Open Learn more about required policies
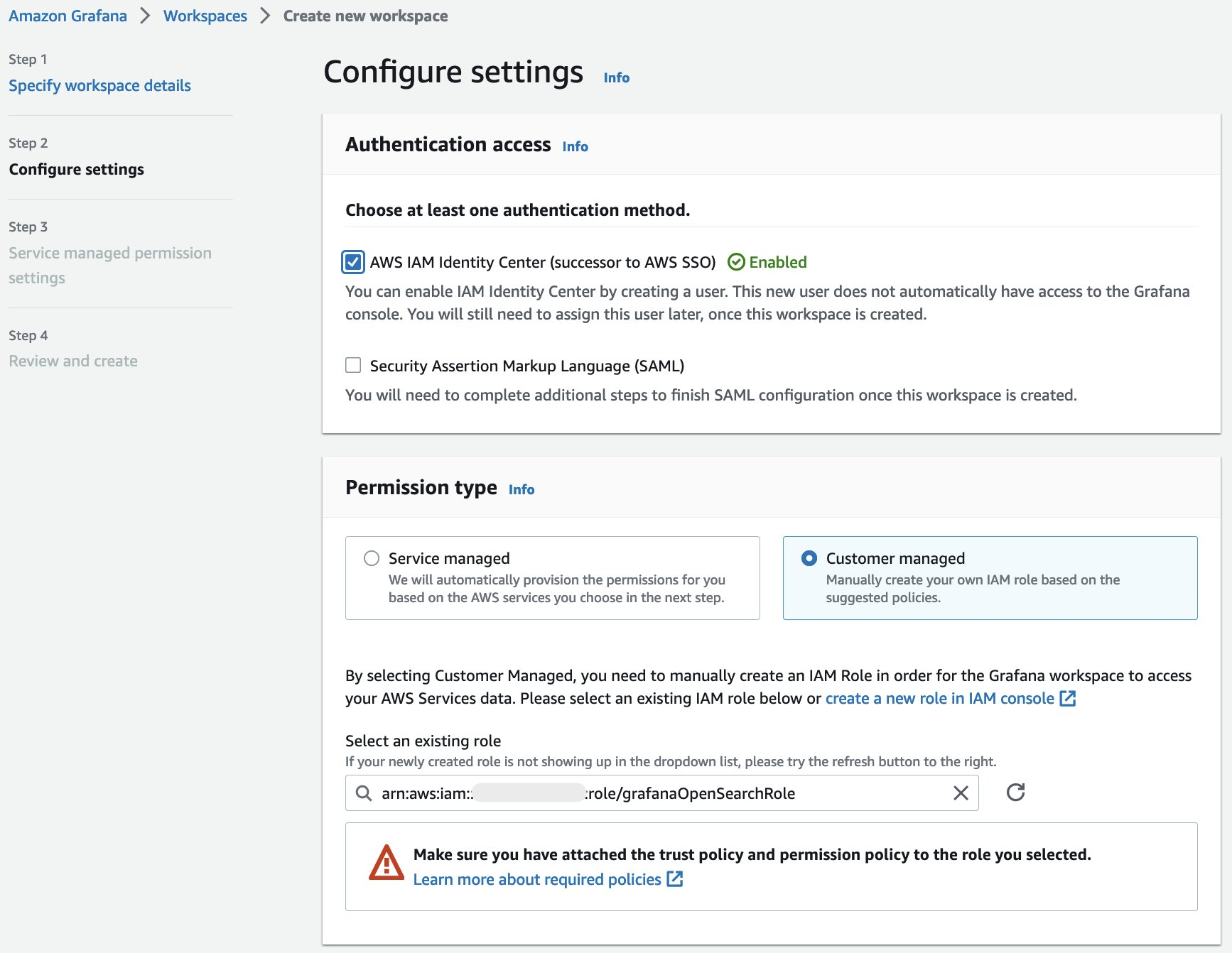Image resolution: width=1232 pixels, height=953 pixels. pyautogui.click(x=537, y=879)
